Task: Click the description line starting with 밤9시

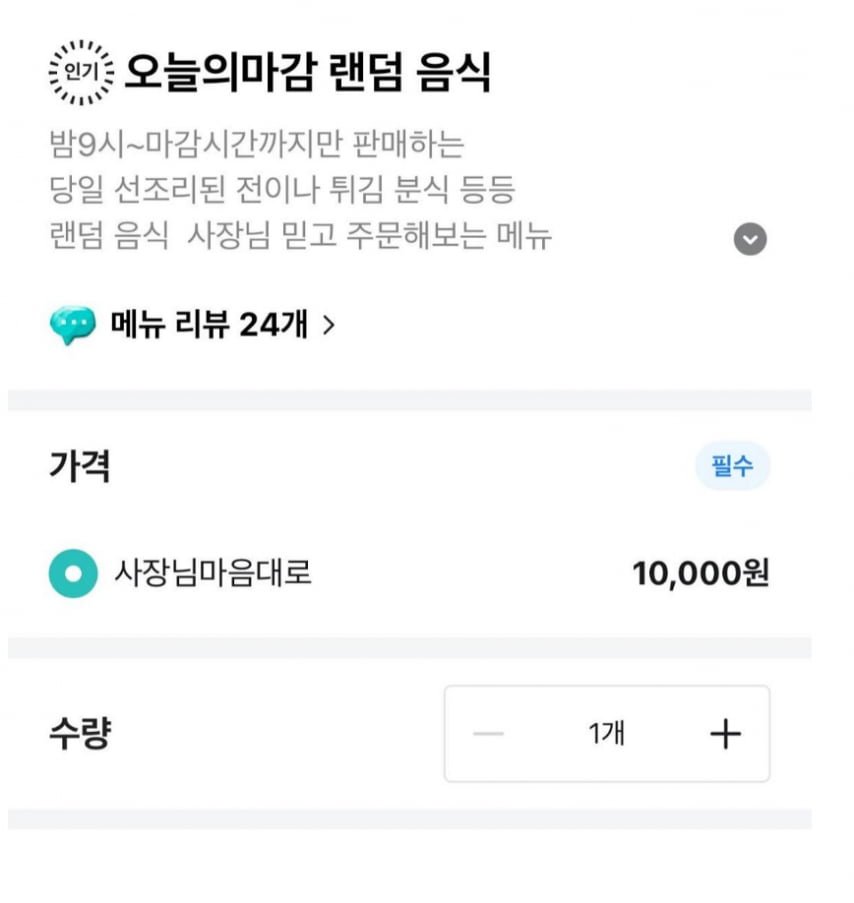Action: tap(257, 145)
